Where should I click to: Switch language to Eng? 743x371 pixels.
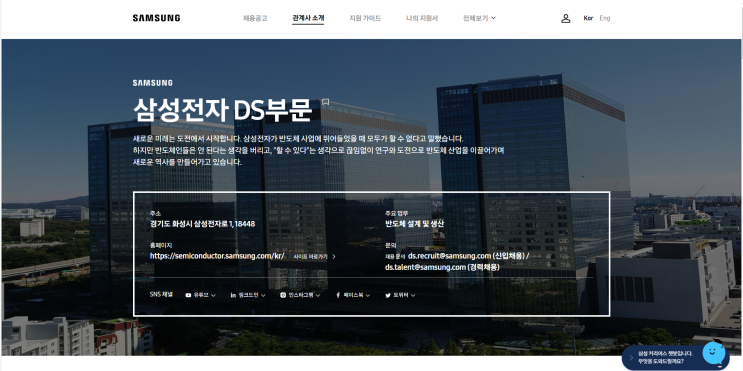click(x=605, y=18)
